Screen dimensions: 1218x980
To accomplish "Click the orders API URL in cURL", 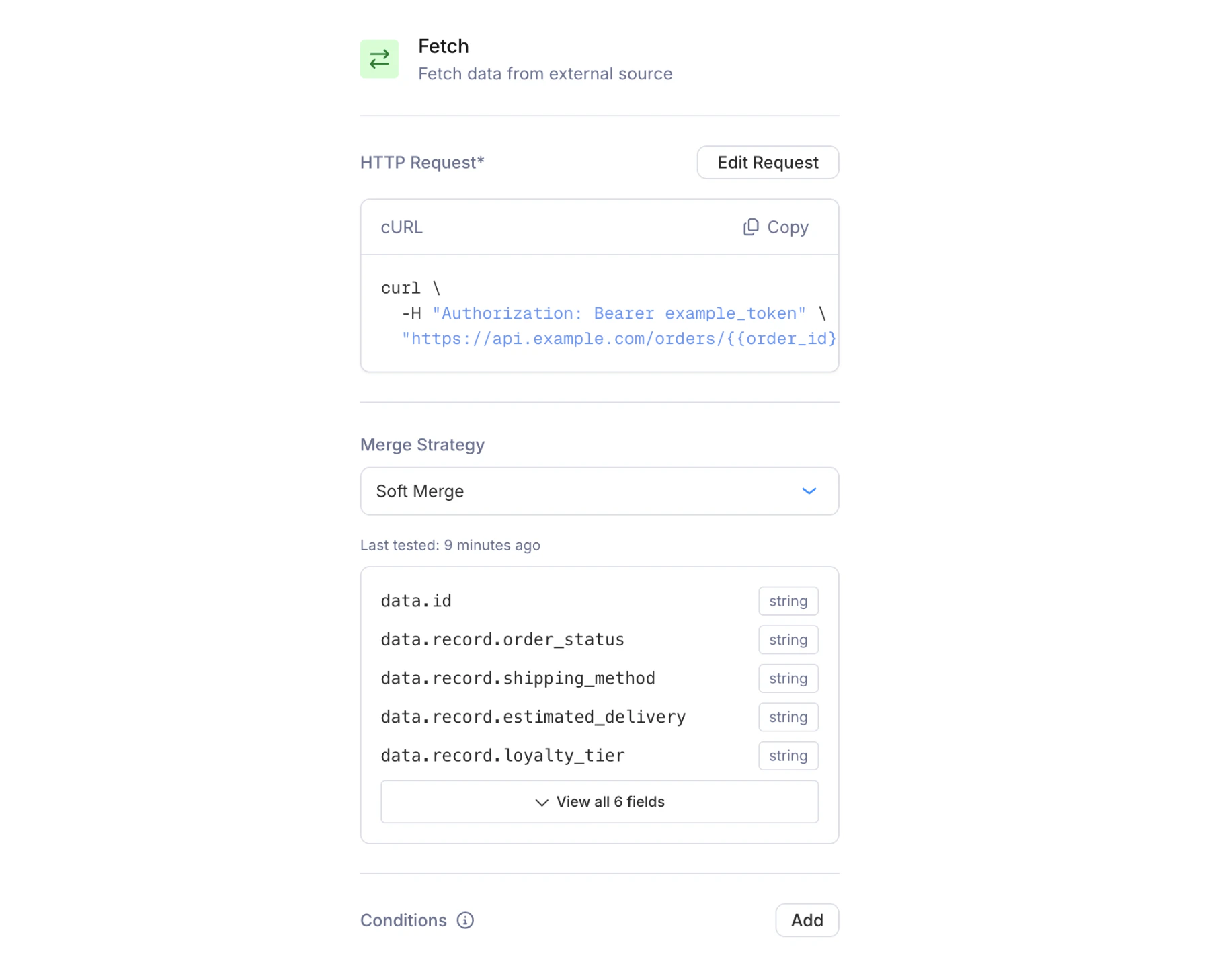I will (618, 339).
